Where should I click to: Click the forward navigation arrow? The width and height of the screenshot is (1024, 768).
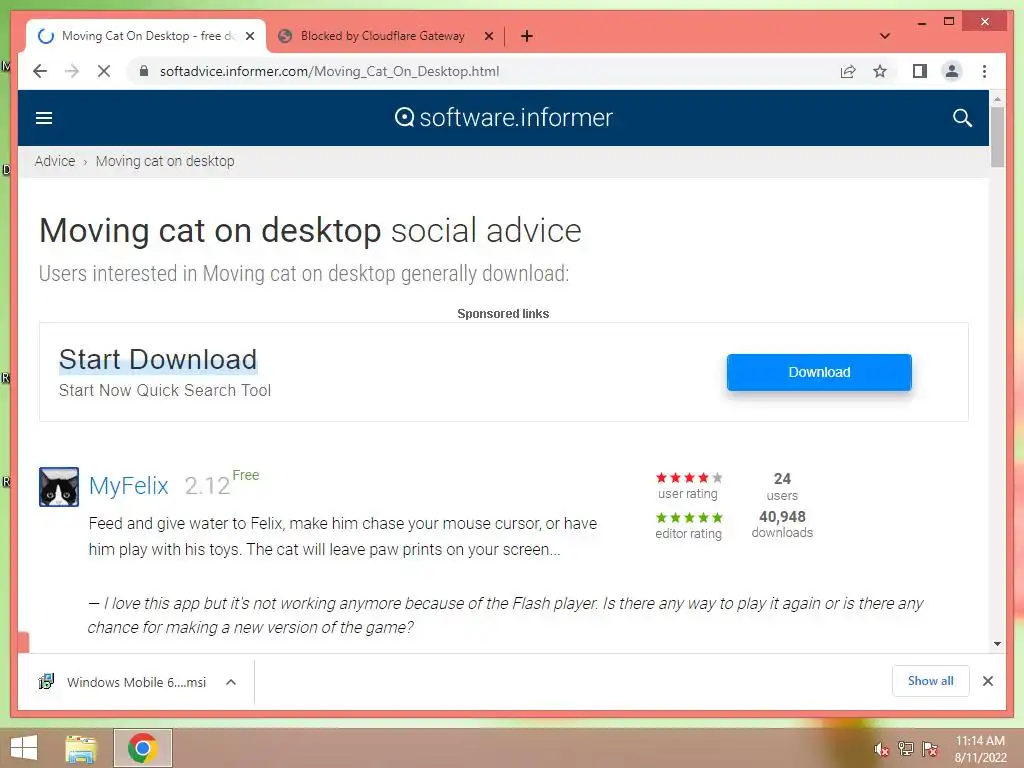coord(72,71)
